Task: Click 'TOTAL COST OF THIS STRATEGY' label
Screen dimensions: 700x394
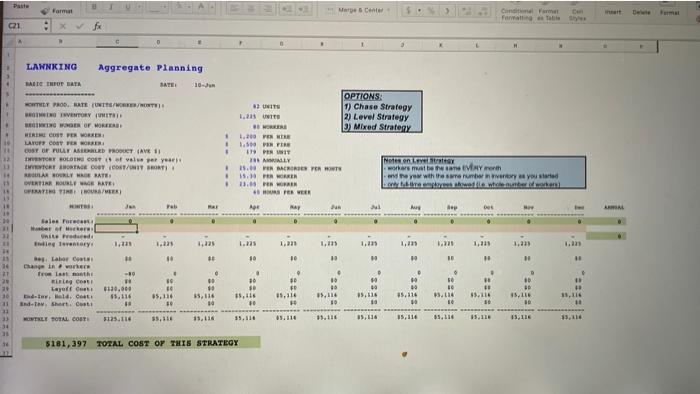Action: 167,343
